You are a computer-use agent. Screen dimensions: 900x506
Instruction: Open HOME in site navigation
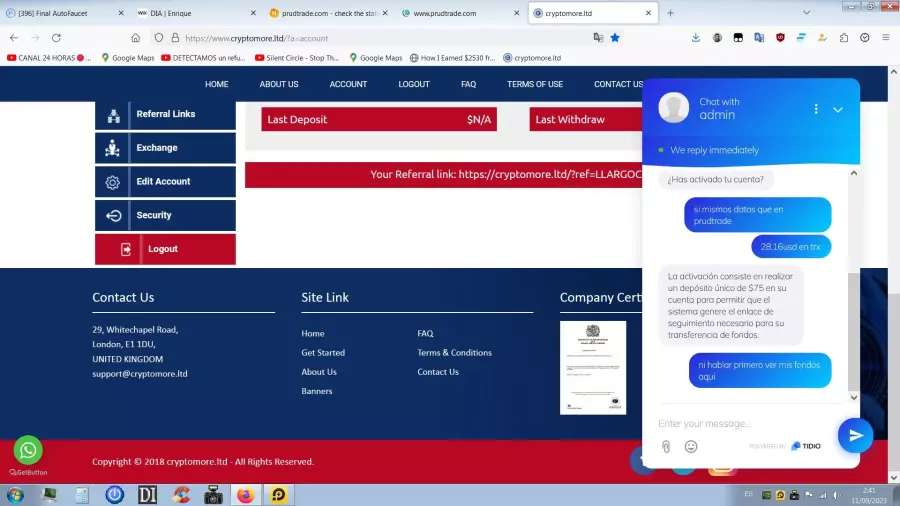point(216,84)
